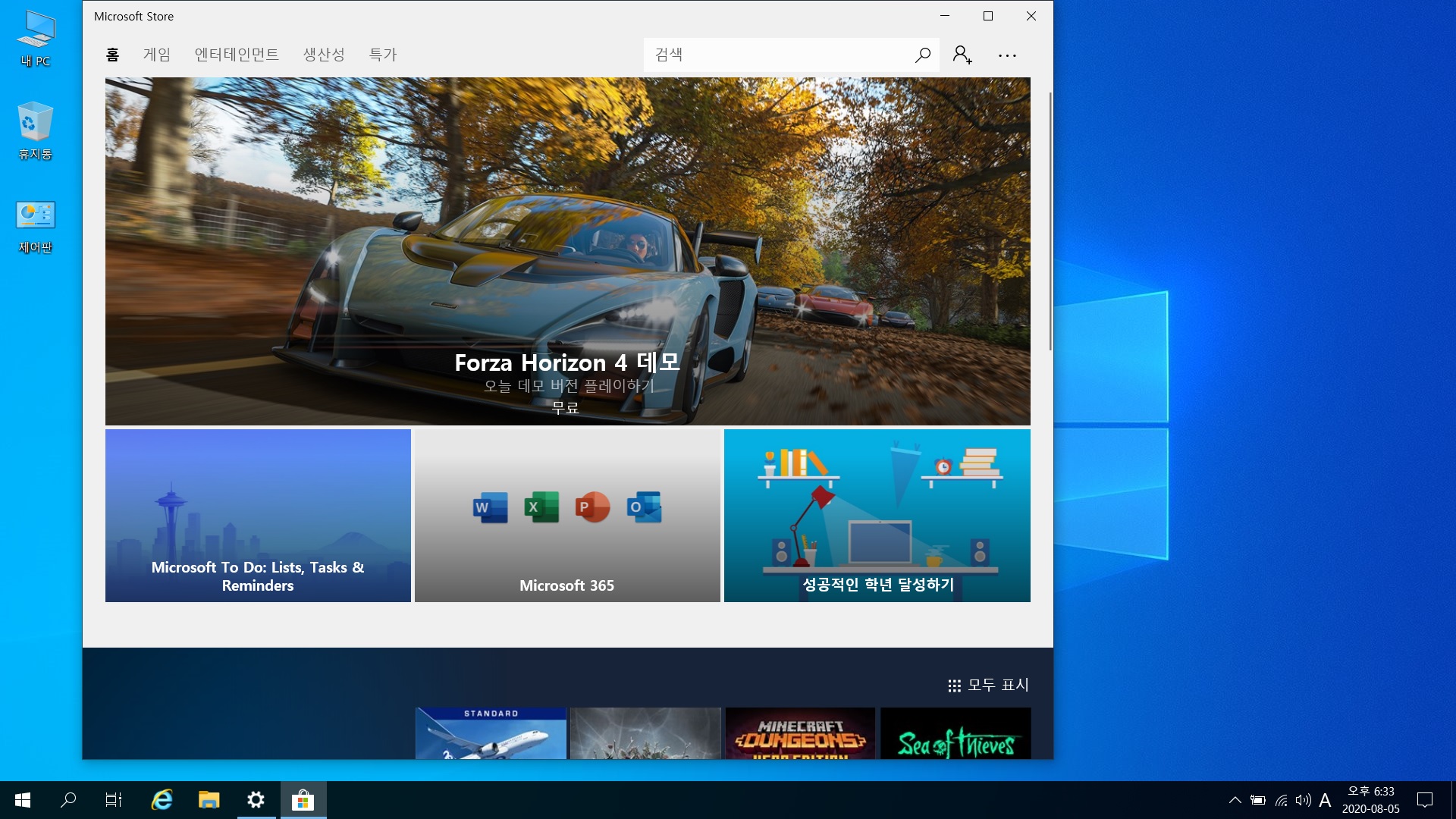Open Forza Horizon 4 데모 banner
The width and height of the screenshot is (1456, 819).
tap(567, 251)
